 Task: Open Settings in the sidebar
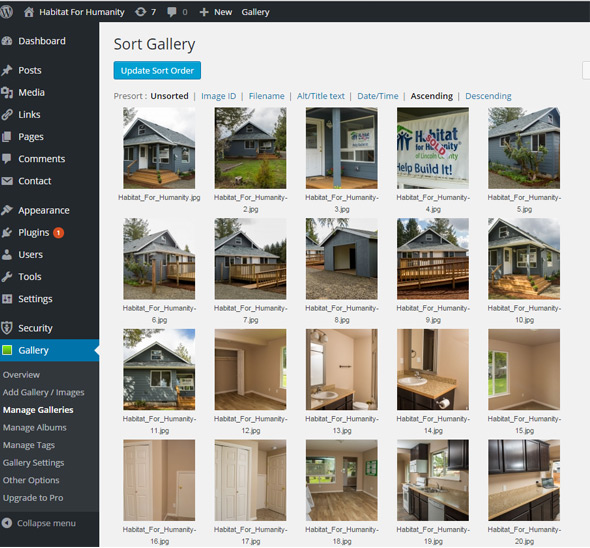(35, 299)
